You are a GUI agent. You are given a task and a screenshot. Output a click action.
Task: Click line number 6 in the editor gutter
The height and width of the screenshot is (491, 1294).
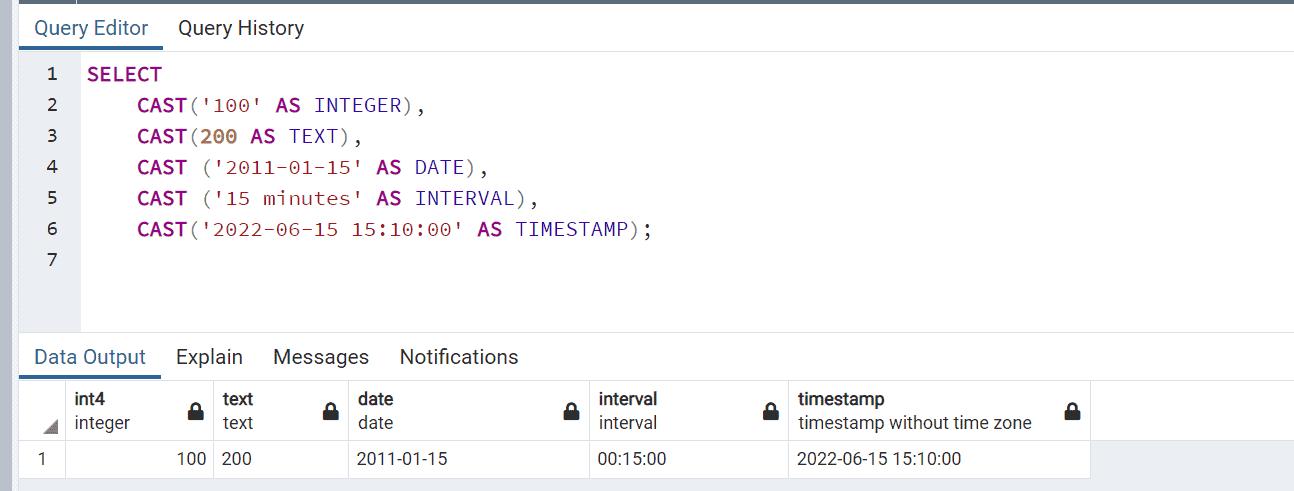click(52, 229)
